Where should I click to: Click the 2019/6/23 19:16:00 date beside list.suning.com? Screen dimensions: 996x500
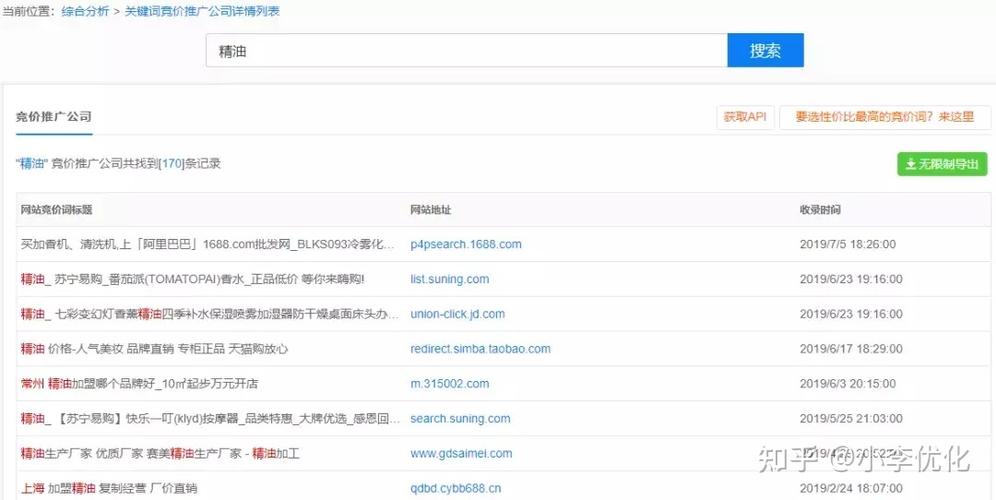click(851, 280)
